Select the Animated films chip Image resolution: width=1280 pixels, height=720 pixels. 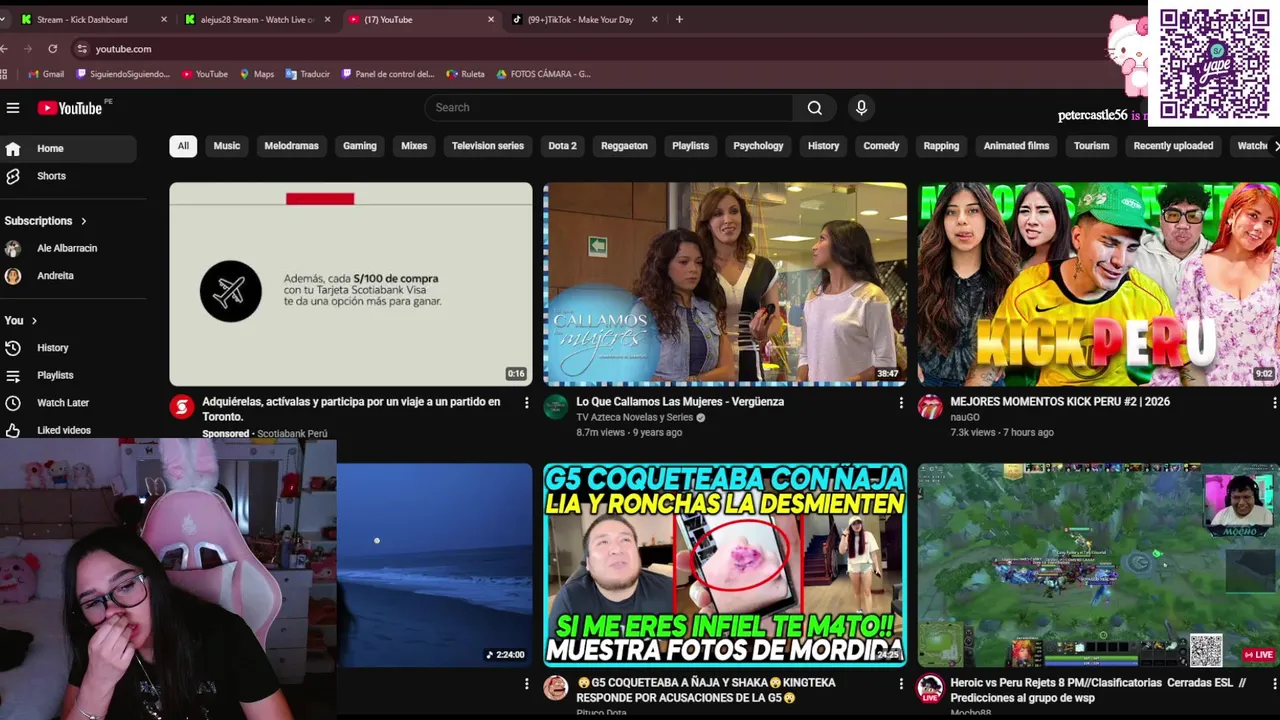pos(1016,146)
